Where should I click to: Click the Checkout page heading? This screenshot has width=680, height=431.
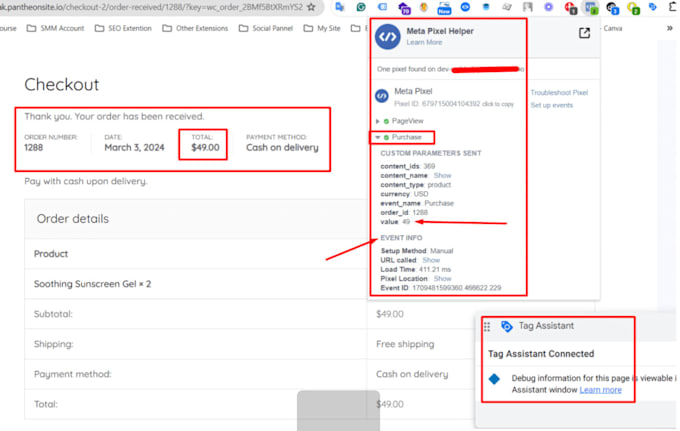pyautogui.click(x=62, y=85)
